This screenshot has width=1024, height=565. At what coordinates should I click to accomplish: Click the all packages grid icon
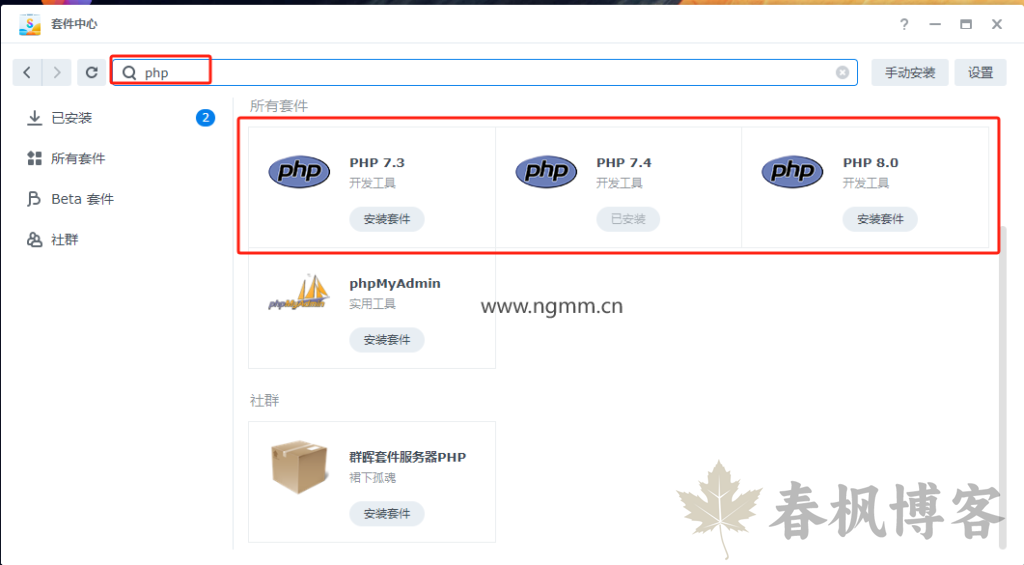click(x=35, y=158)
